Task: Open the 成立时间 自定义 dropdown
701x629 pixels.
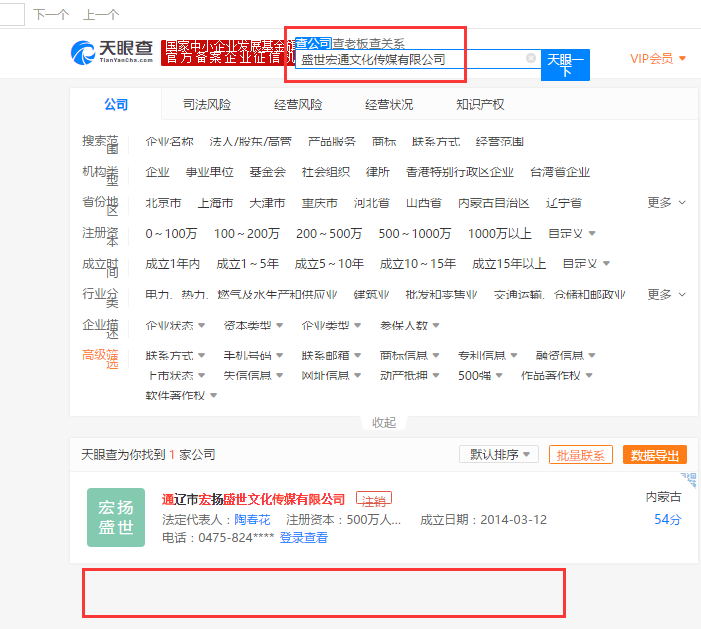Action: tap(586, 264)
